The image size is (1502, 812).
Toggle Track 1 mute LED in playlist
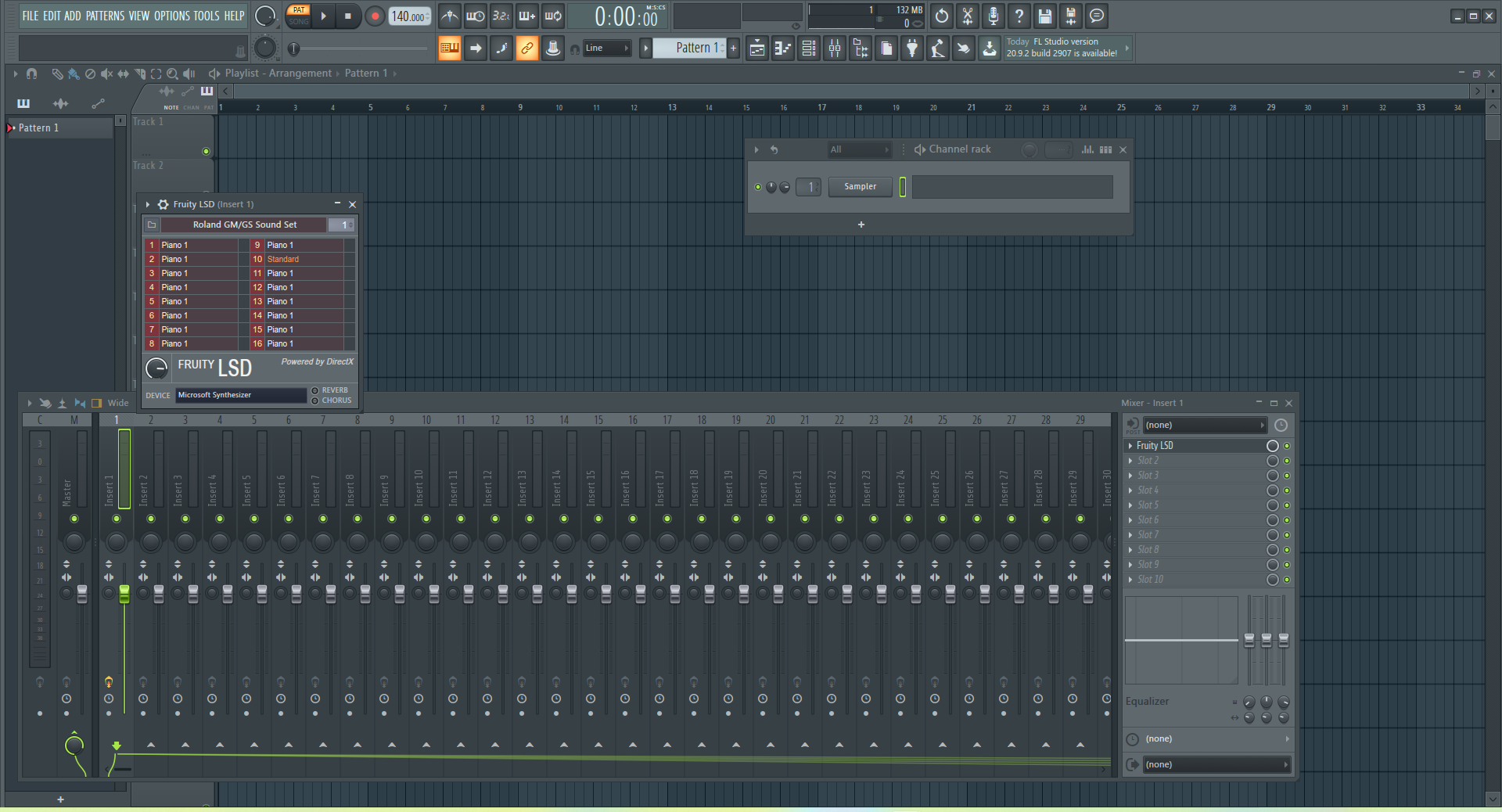206,151
